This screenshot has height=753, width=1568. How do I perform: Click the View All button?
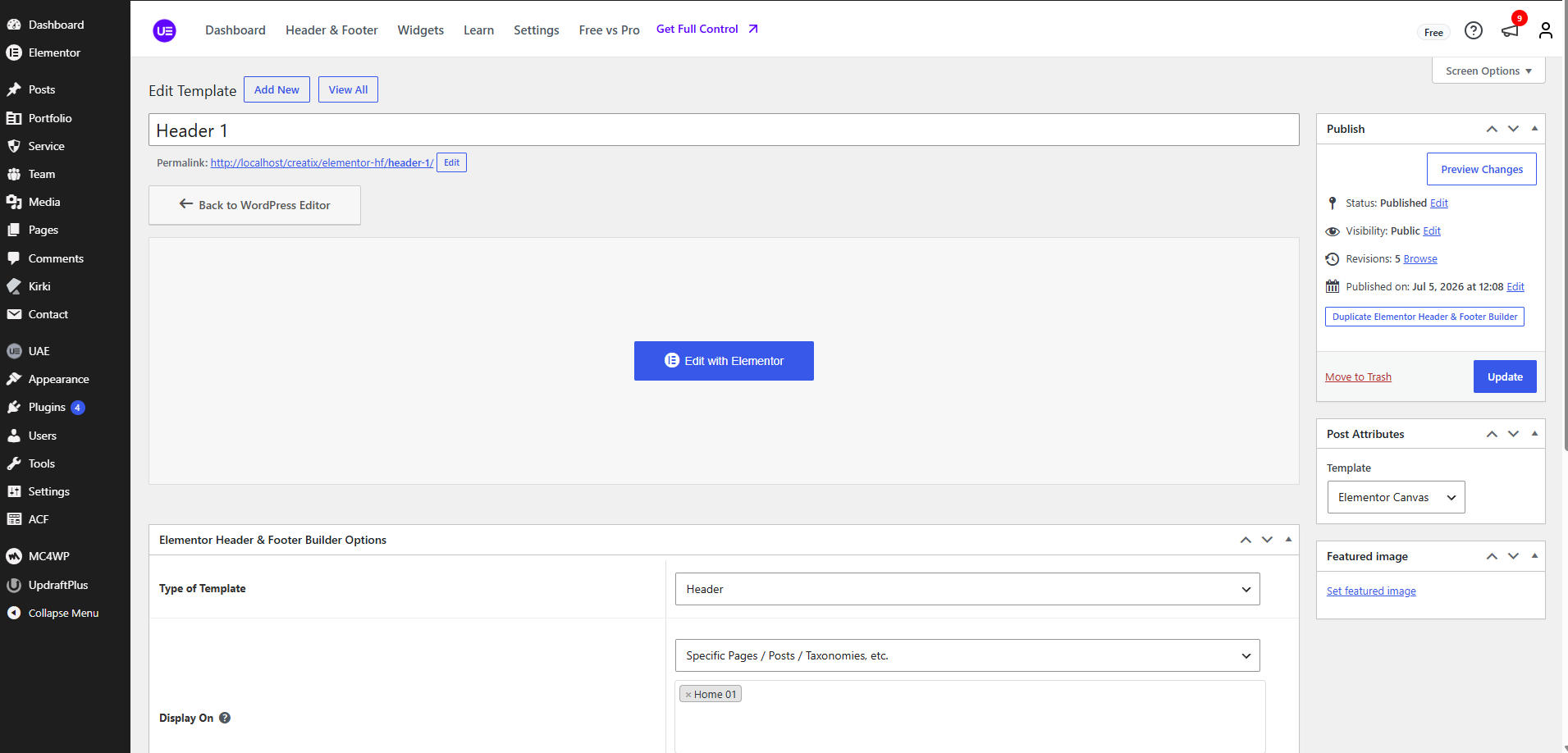click(348, 89)
